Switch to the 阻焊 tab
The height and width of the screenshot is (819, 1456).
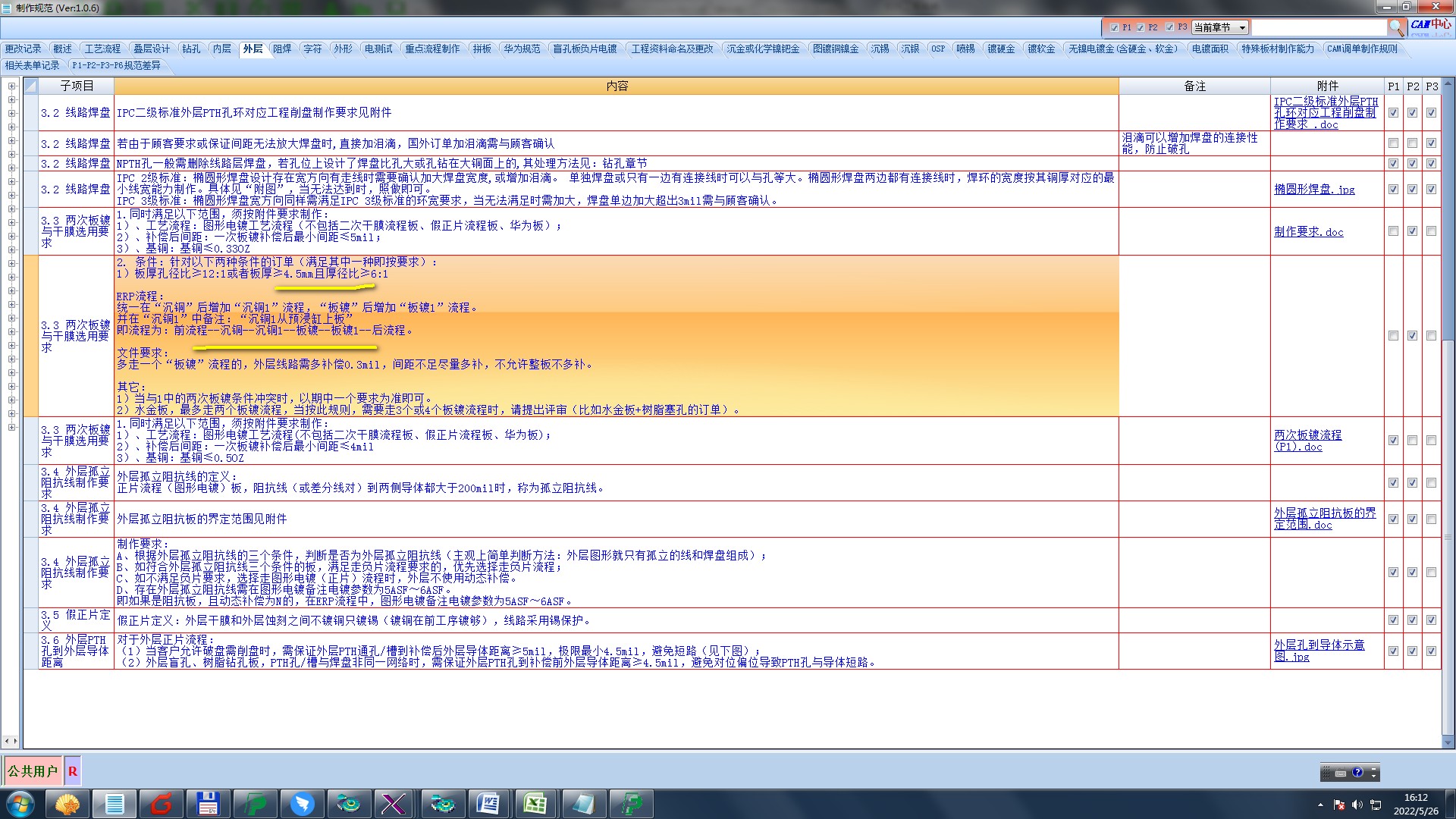[282, 49]
